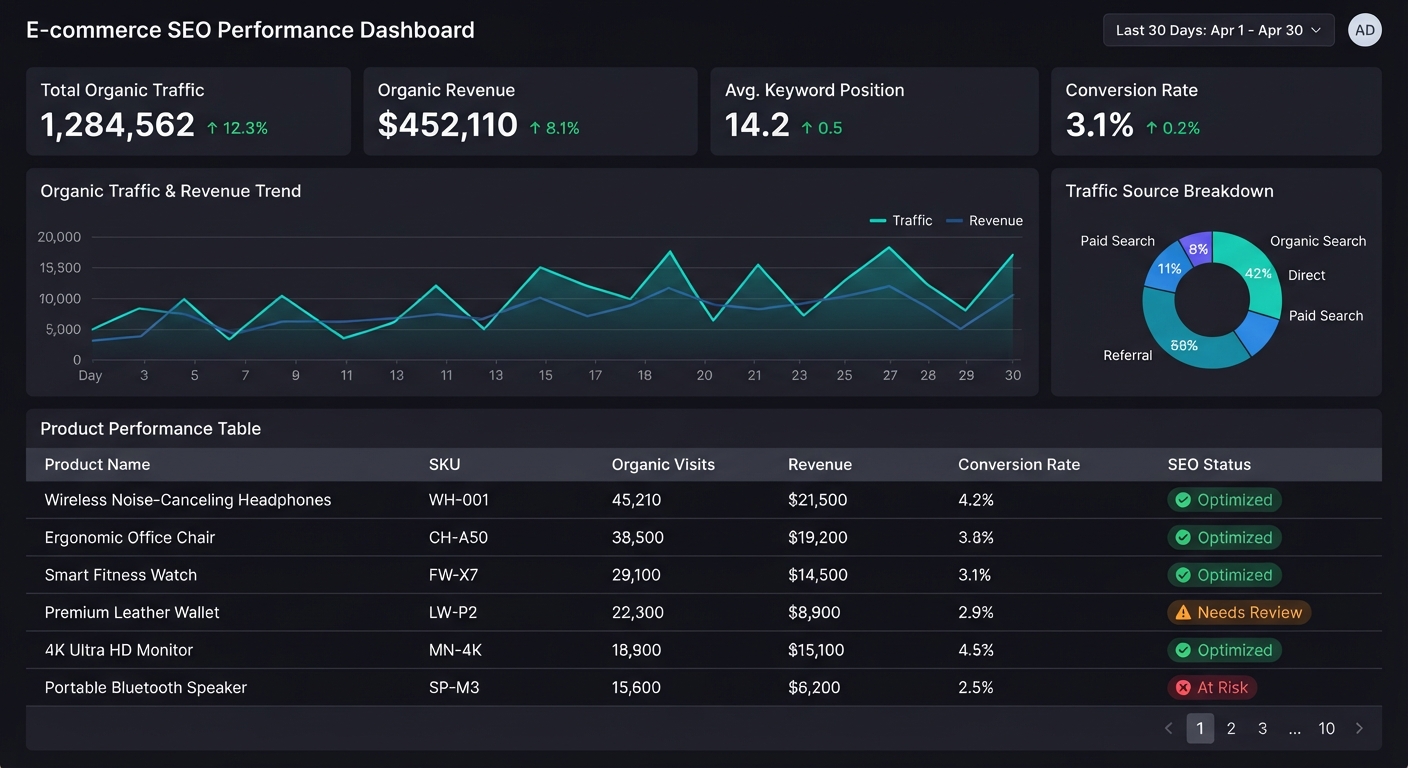
Task: Go to page 3 of the table
Action: [1263, 728]
